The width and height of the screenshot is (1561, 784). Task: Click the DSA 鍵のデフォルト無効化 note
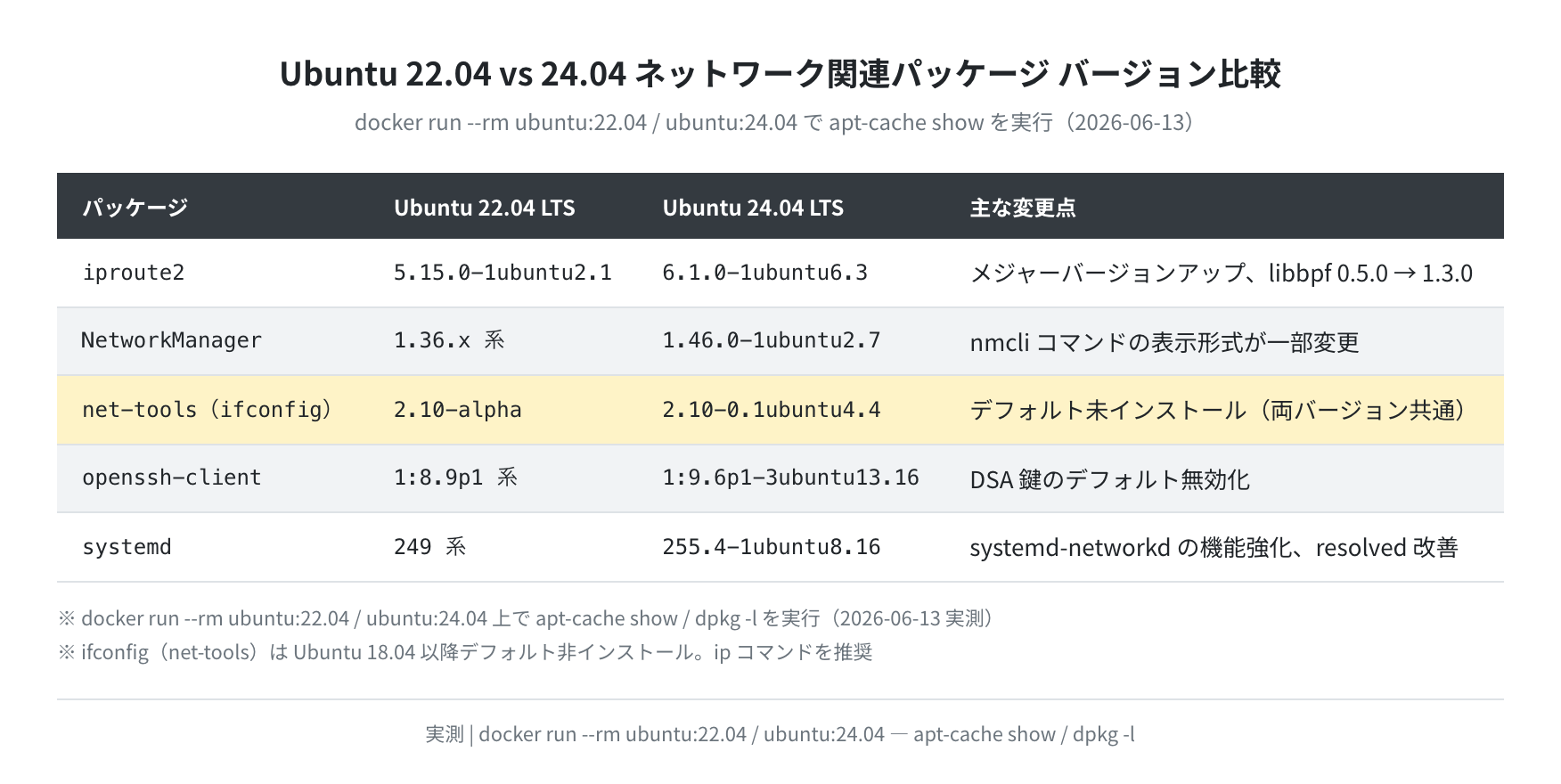click(x=1109, y=479)
